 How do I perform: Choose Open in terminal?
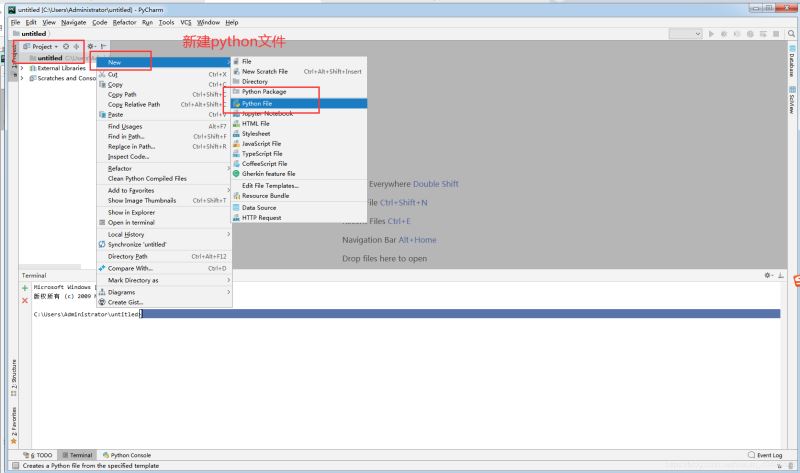pos(164,222)
